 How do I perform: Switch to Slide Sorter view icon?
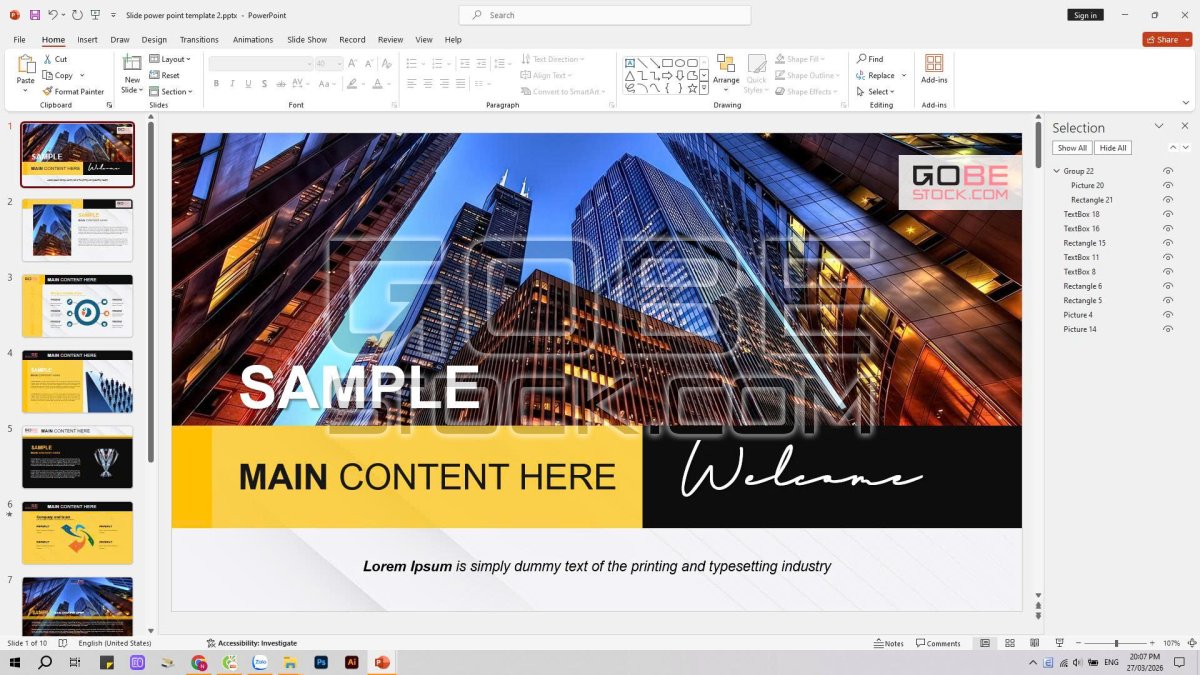tap(1010, 643)
